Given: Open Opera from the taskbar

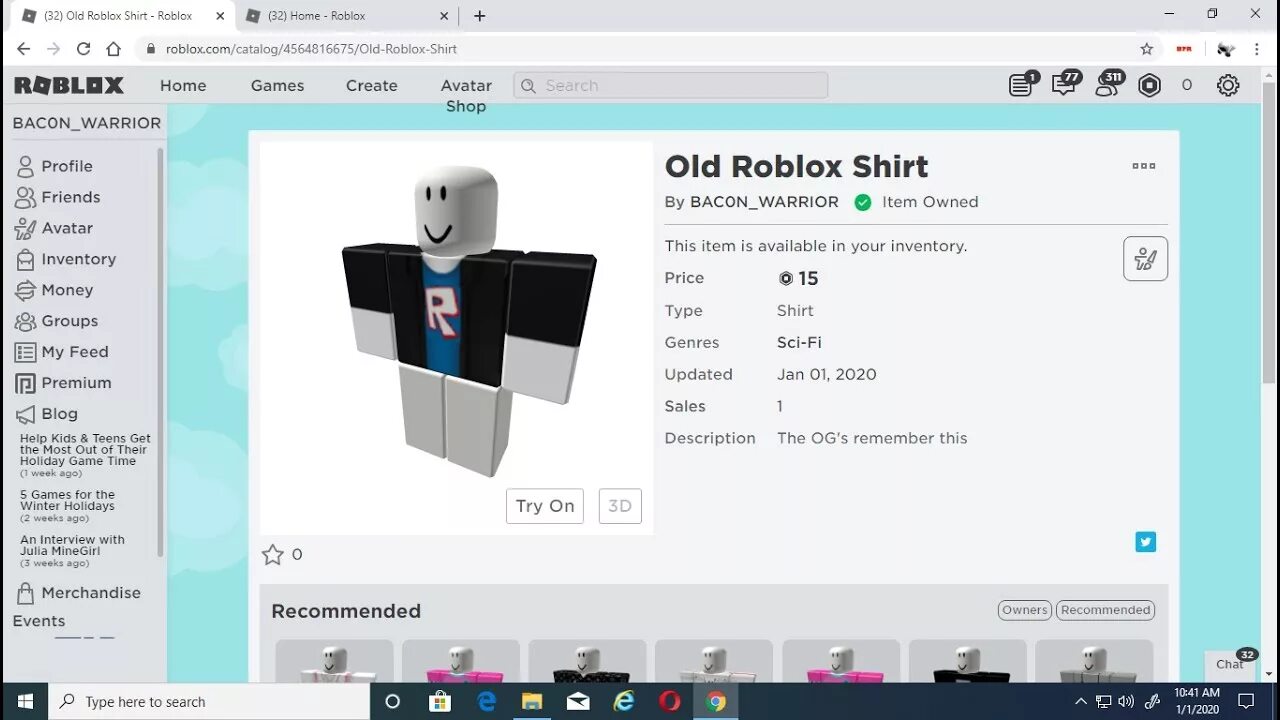Looking at the screenshot, I should 670,701.
